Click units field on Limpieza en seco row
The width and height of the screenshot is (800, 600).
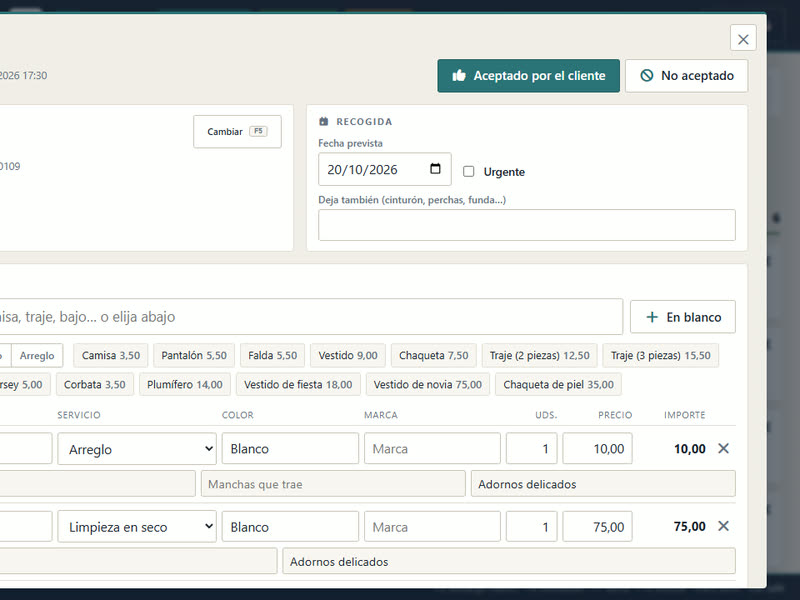click(x=532, y=527)
